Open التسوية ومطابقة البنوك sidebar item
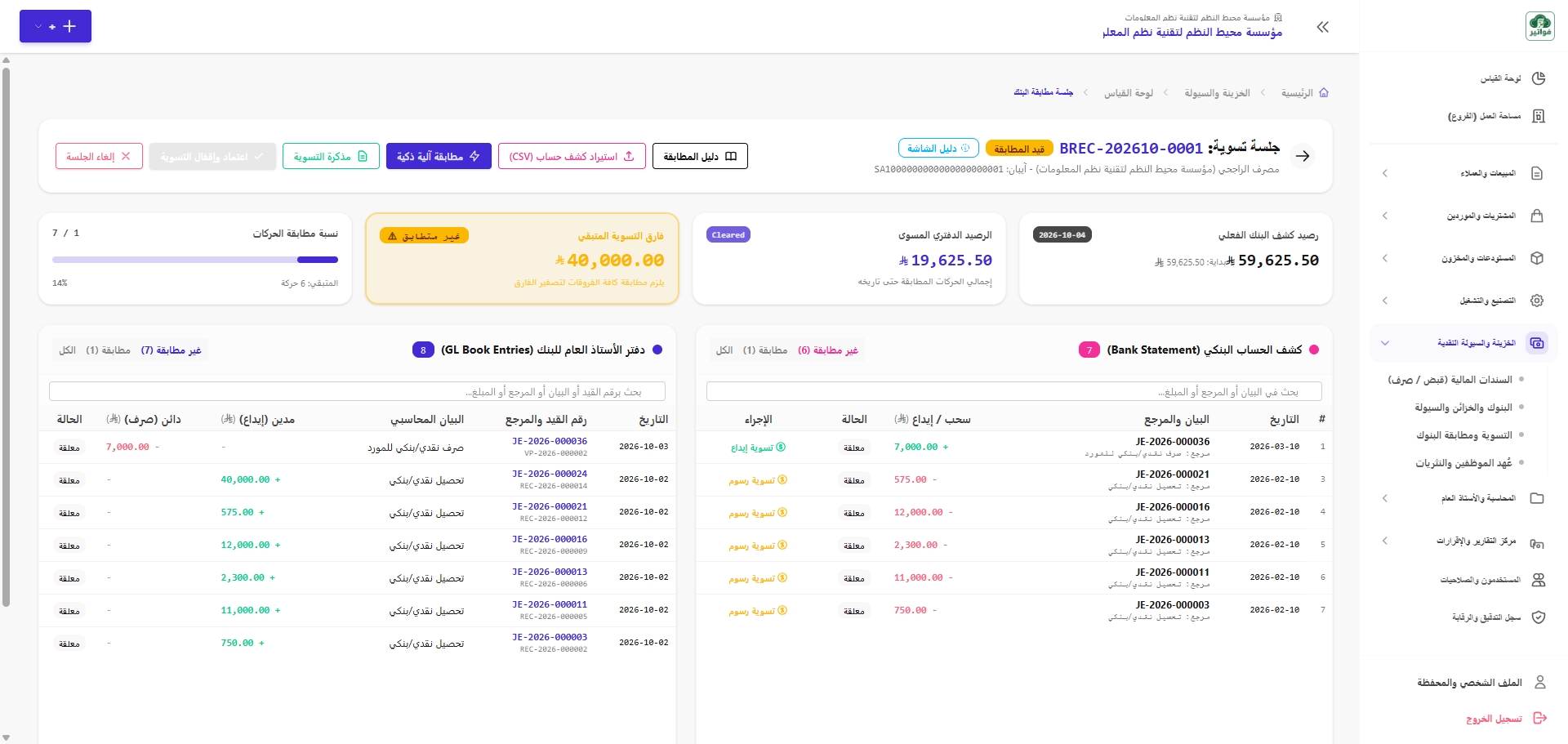The width and height of the screenshot is (1568, 744). [x=1464, y=435]
